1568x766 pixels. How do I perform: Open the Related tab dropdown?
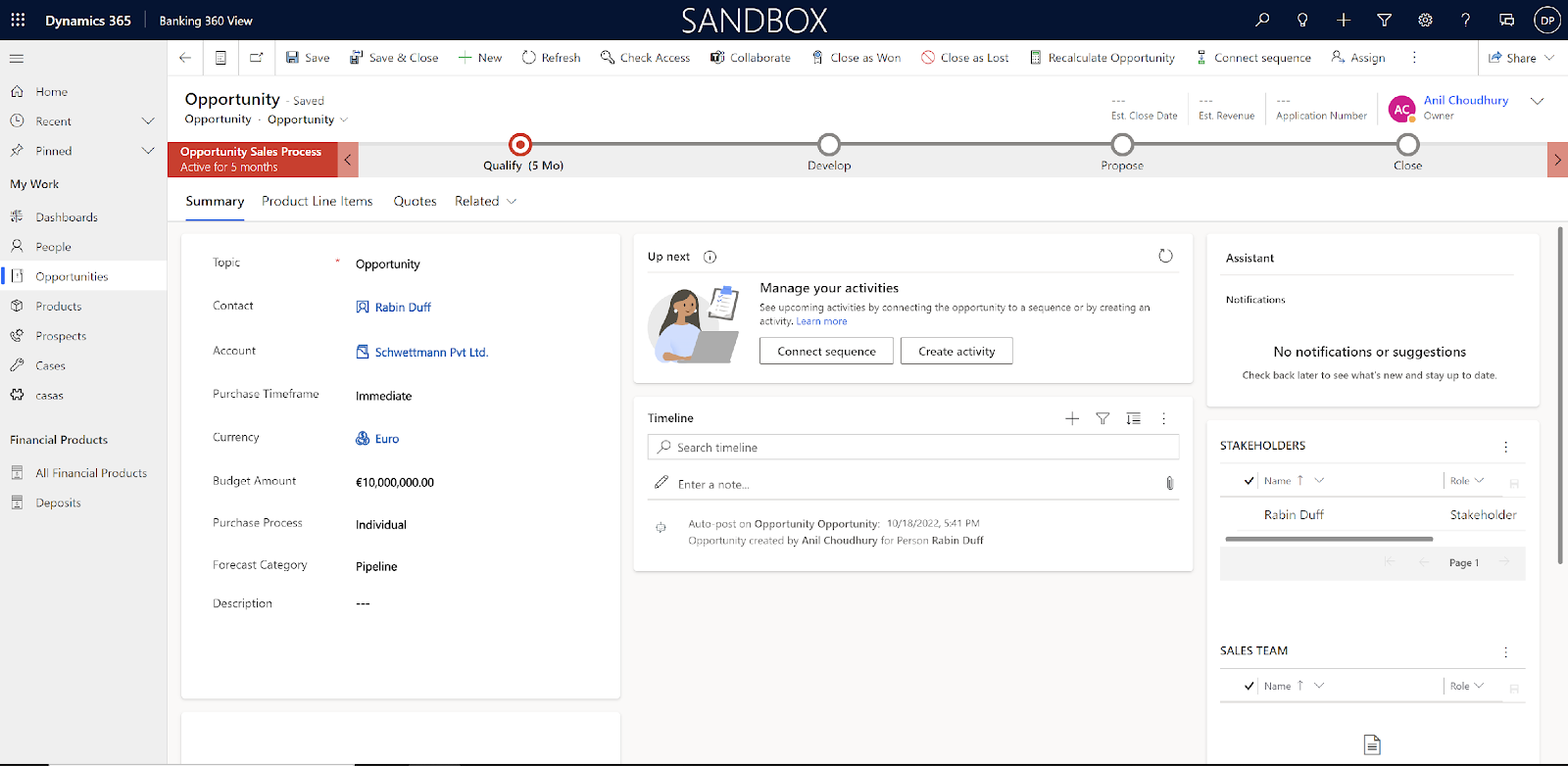485,201
